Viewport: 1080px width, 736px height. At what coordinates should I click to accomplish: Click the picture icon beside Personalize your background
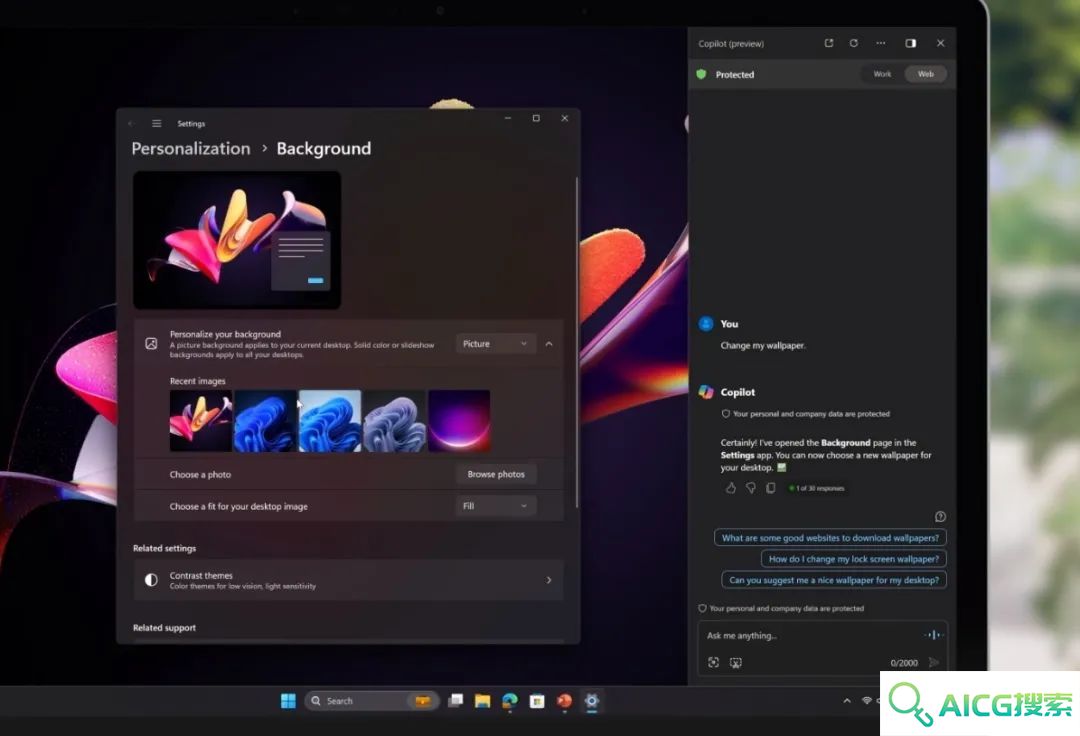click(152, 344)
